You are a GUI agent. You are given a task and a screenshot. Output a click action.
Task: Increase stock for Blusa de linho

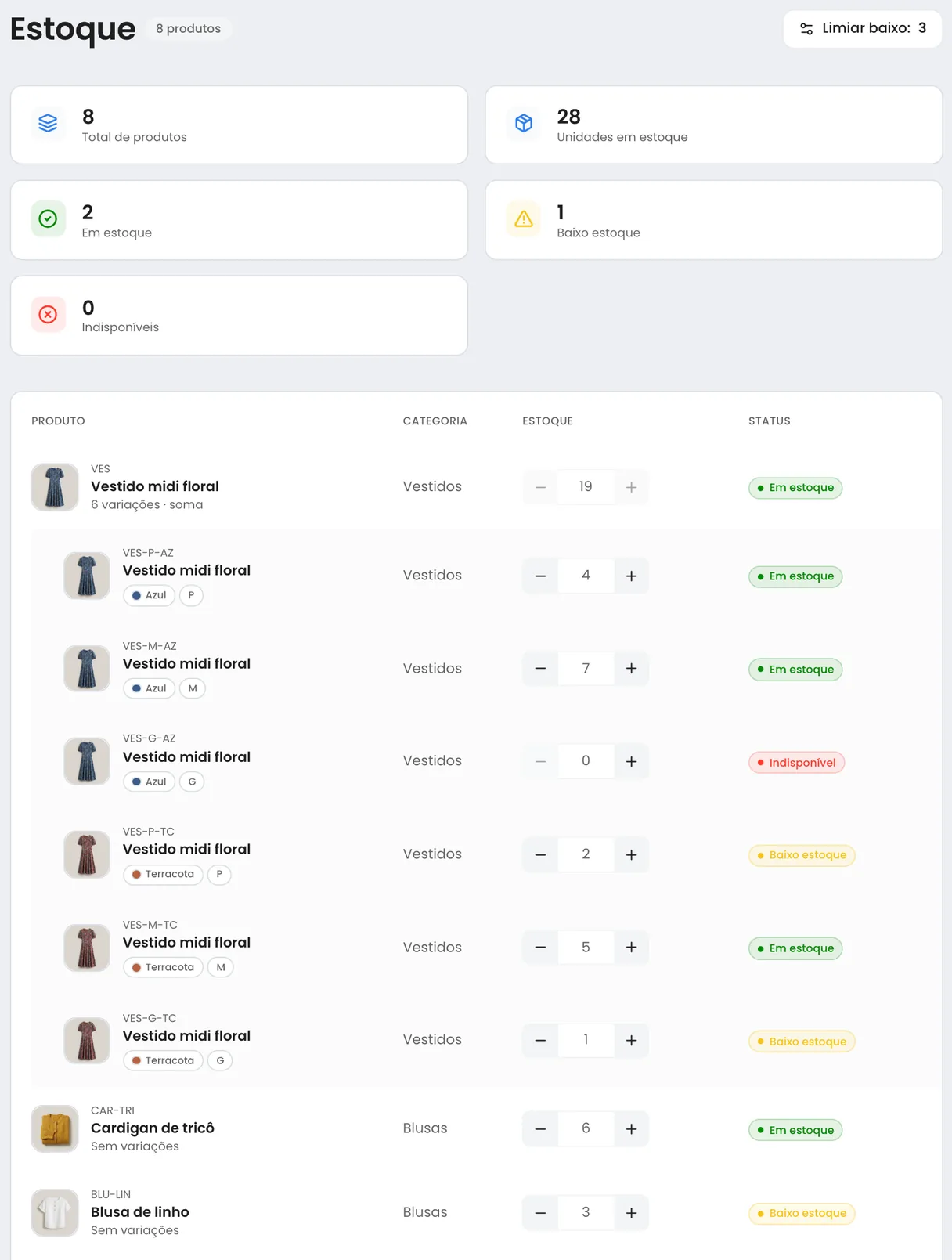click(x=631, y=1213)
